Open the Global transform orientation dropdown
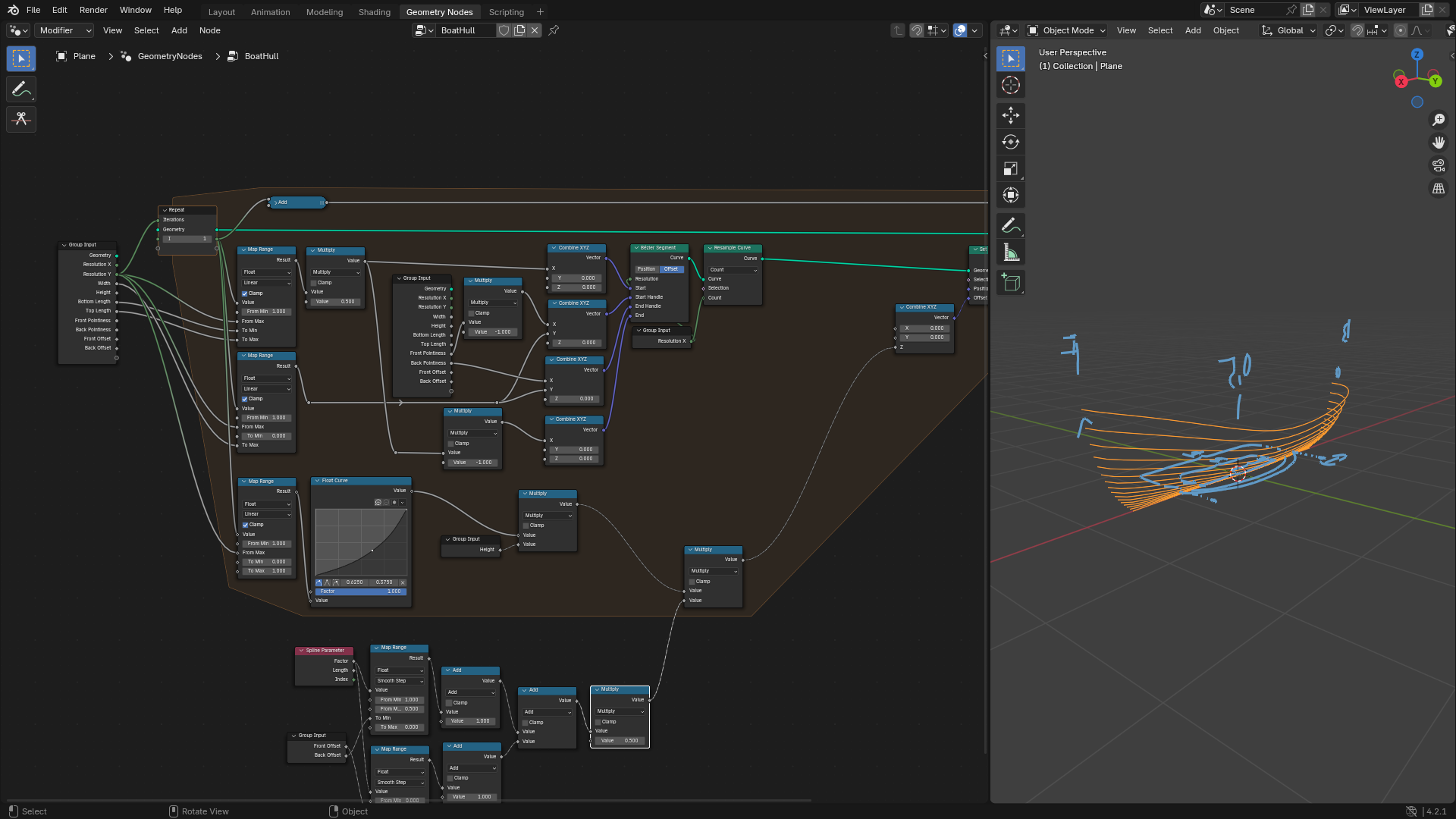 coord(1288,30)
